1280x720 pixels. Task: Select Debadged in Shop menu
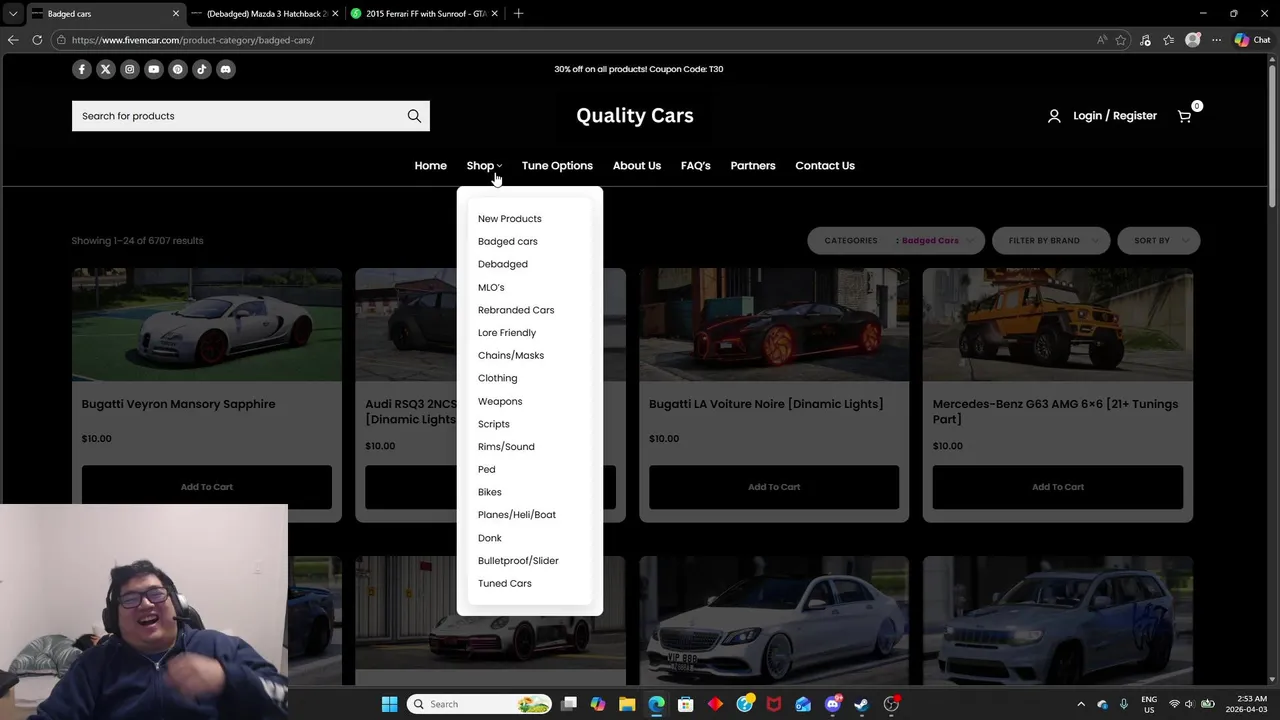(x=502, y=264)
